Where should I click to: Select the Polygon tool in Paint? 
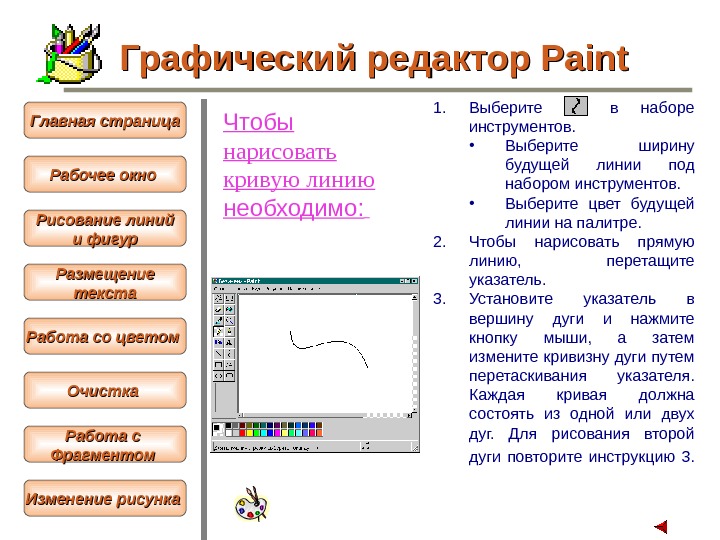pyautogui.click(x=229, y=365)
